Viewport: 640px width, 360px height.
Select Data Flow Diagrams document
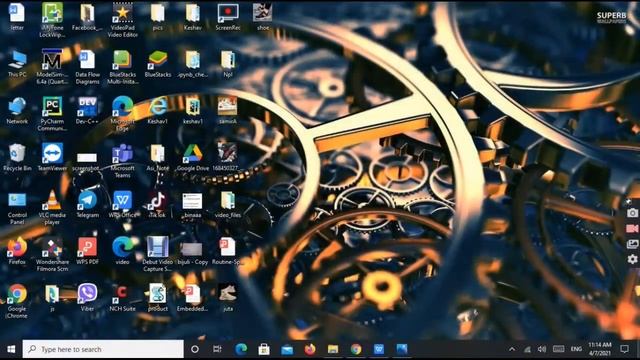(x=87, y=67)
